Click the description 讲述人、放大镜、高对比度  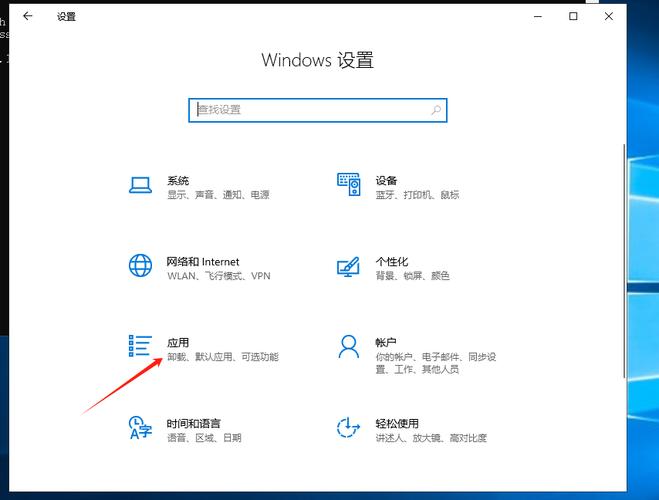click(x=431, y=438)
